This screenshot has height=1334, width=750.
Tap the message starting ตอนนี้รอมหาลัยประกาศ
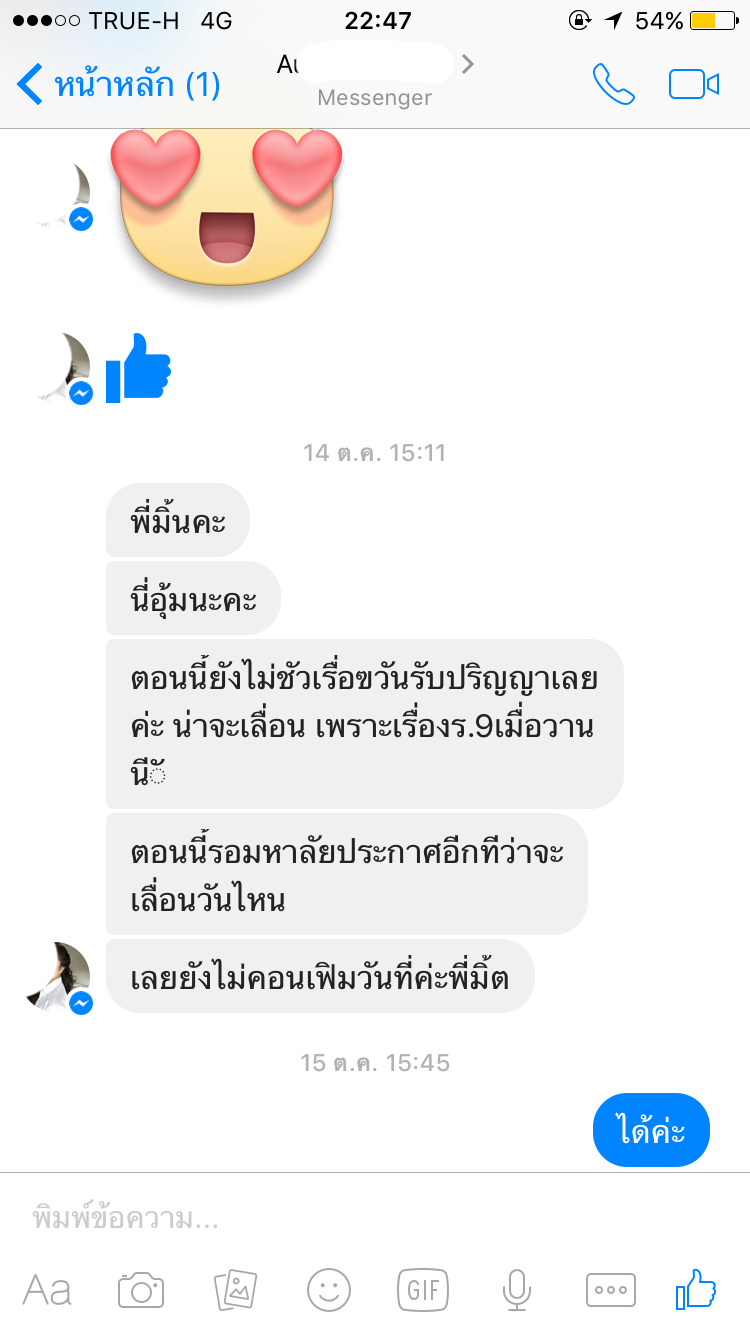(346, 873)
